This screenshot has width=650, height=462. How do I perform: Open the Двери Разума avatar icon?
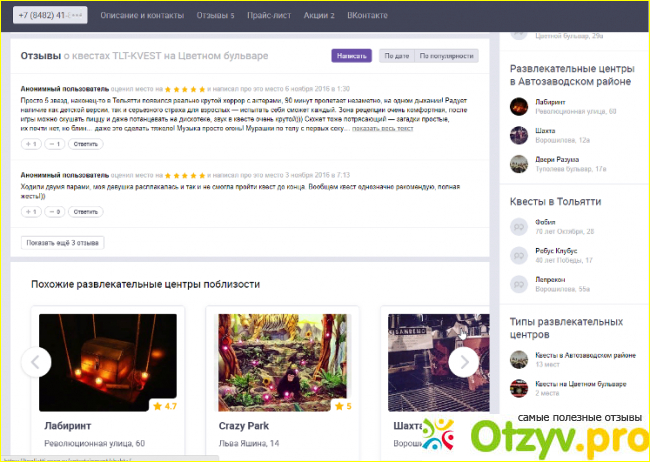tap(519, 164)
